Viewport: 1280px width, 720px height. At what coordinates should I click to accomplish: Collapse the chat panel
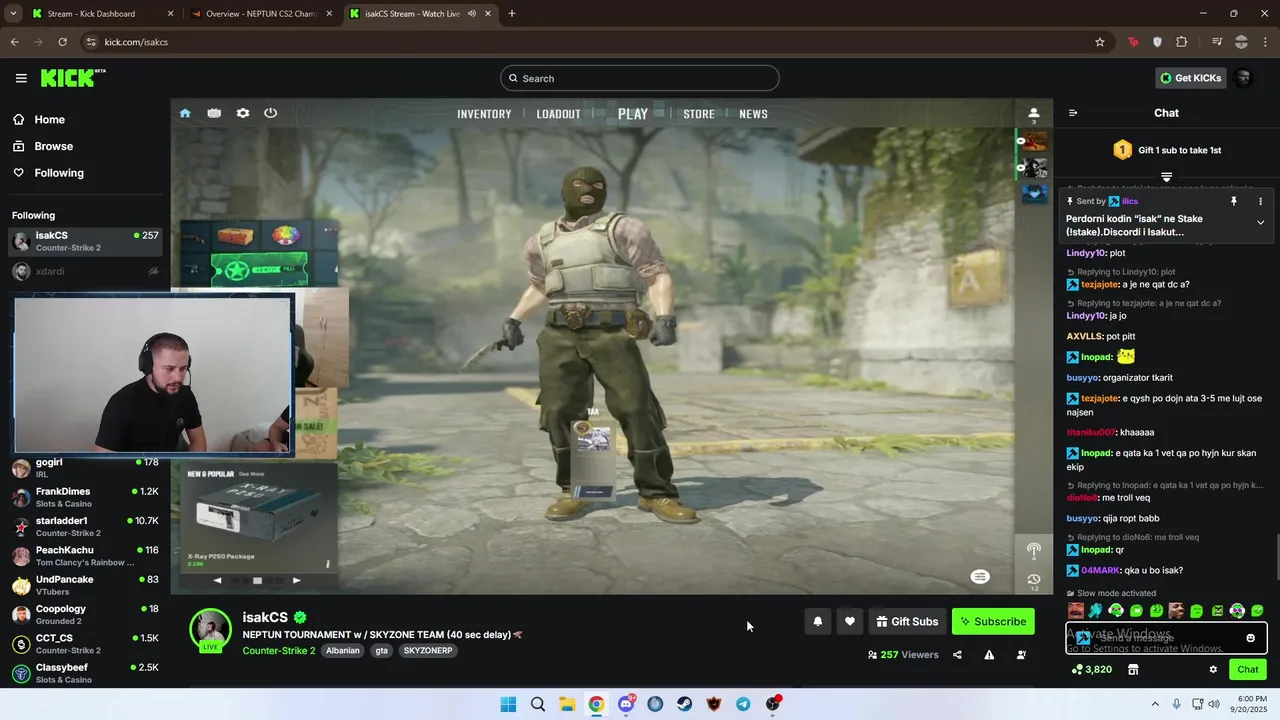(x=1073, y=113)
